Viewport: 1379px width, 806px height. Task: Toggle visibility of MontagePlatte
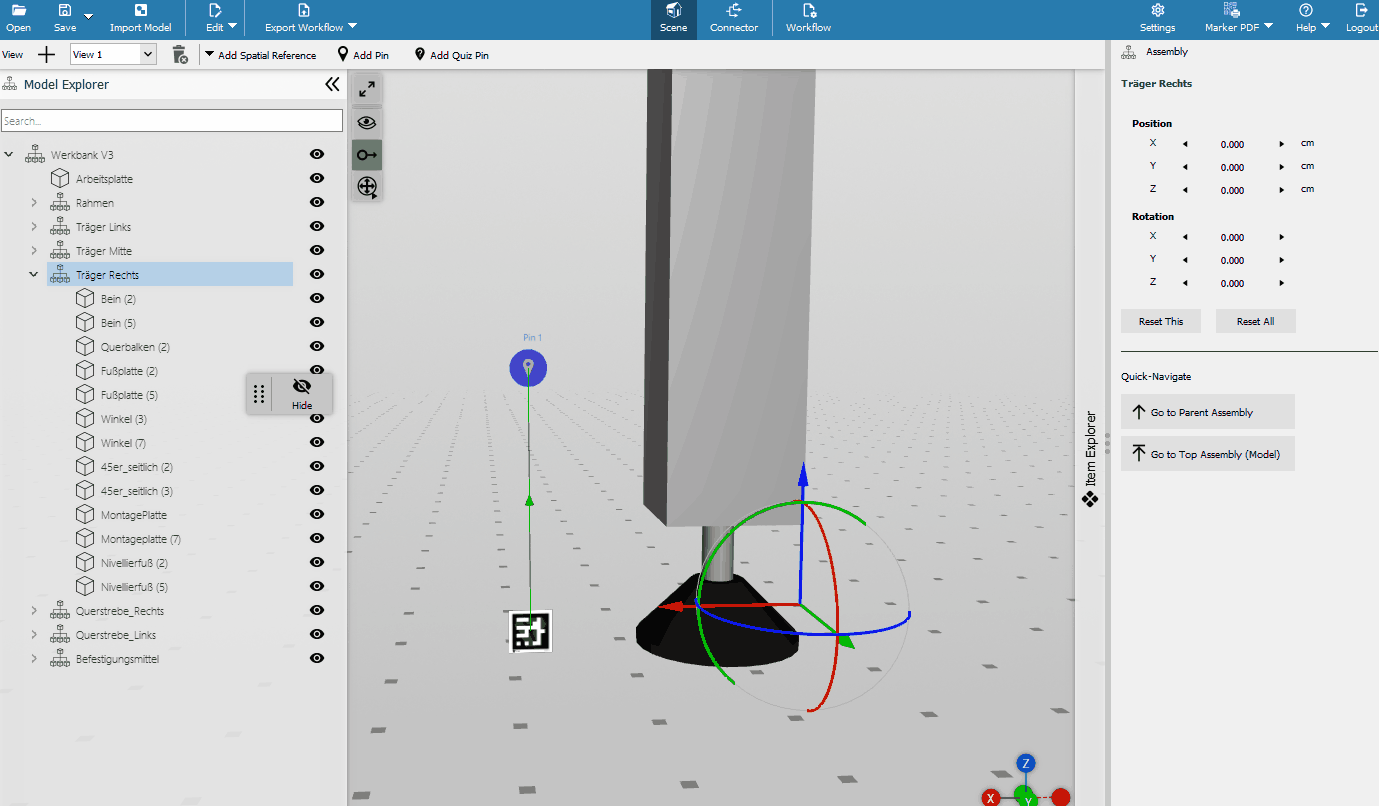317,514
